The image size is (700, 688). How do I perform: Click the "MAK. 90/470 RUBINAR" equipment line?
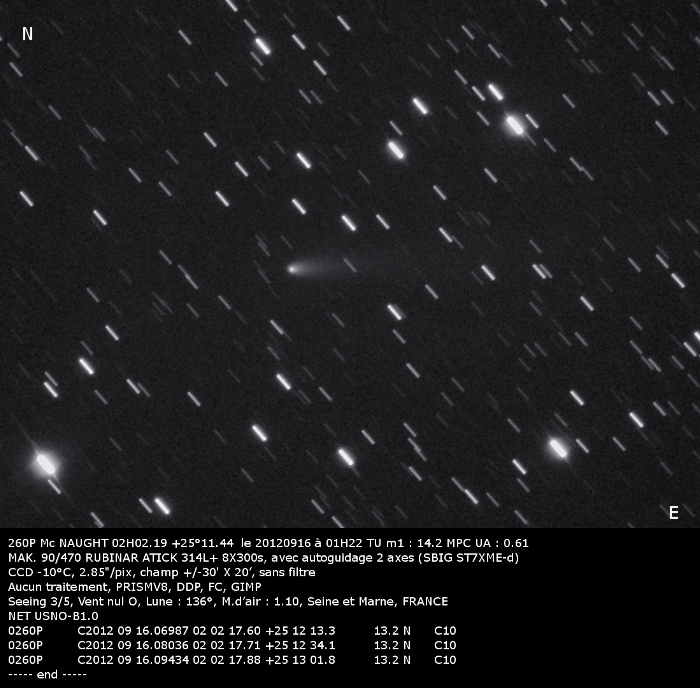[x=90, y=557]
